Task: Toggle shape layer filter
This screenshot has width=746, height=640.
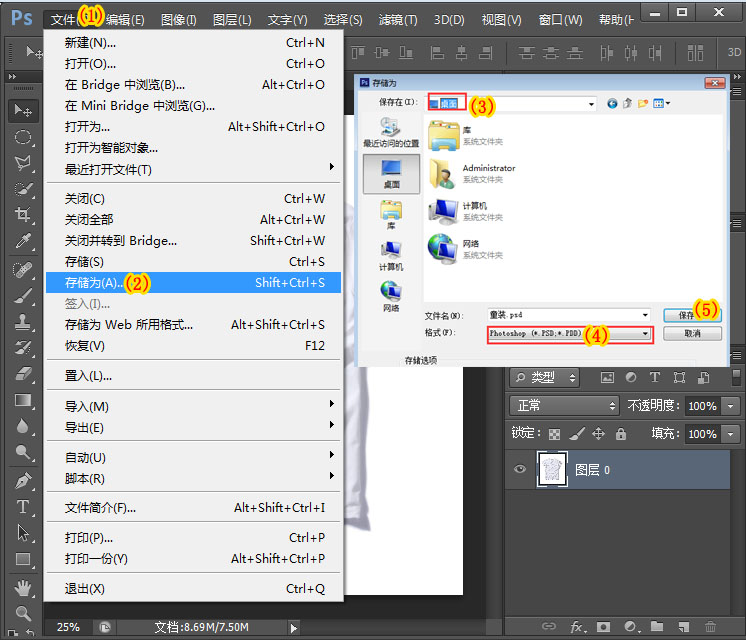Action: 679,378
